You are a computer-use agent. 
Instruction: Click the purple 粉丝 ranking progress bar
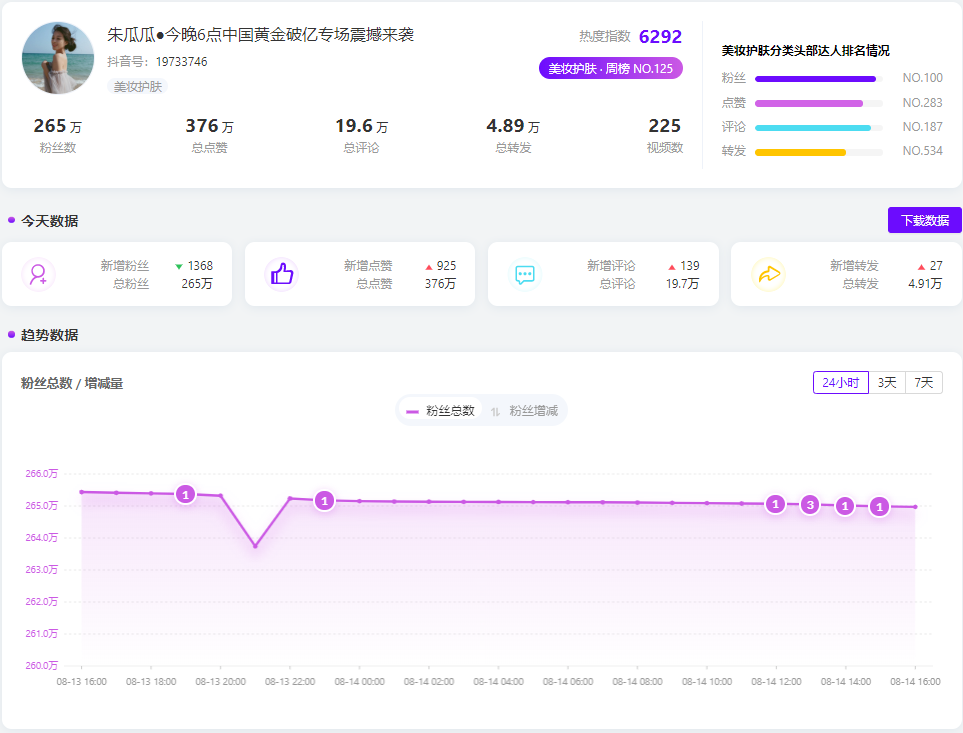point(820,77)
